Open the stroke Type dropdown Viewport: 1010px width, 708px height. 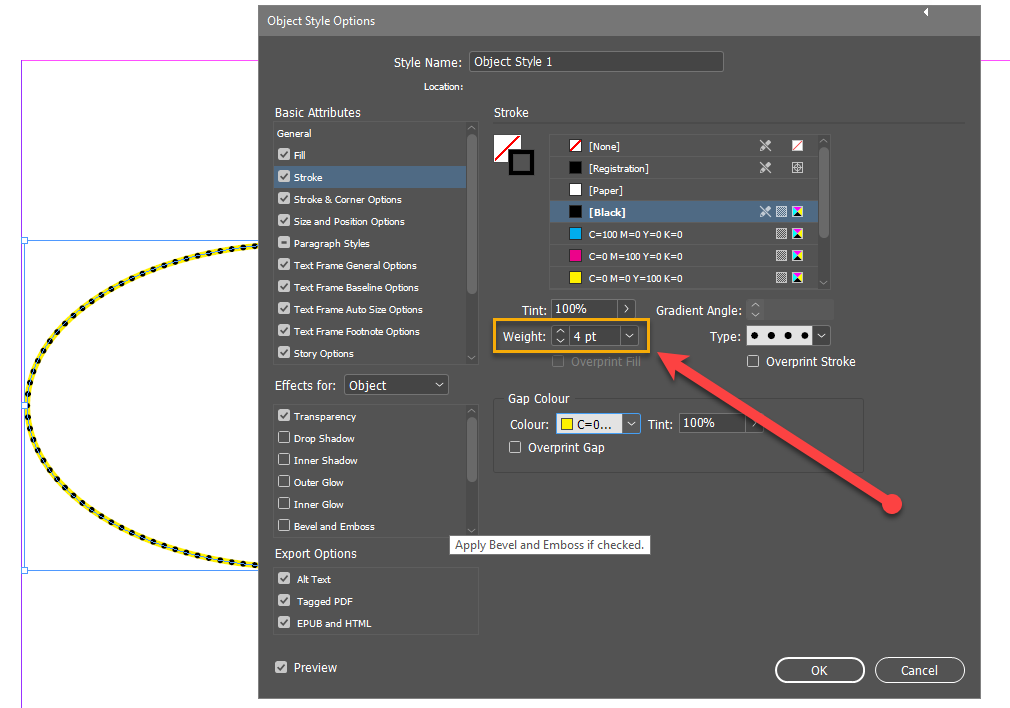coord(821,335)
